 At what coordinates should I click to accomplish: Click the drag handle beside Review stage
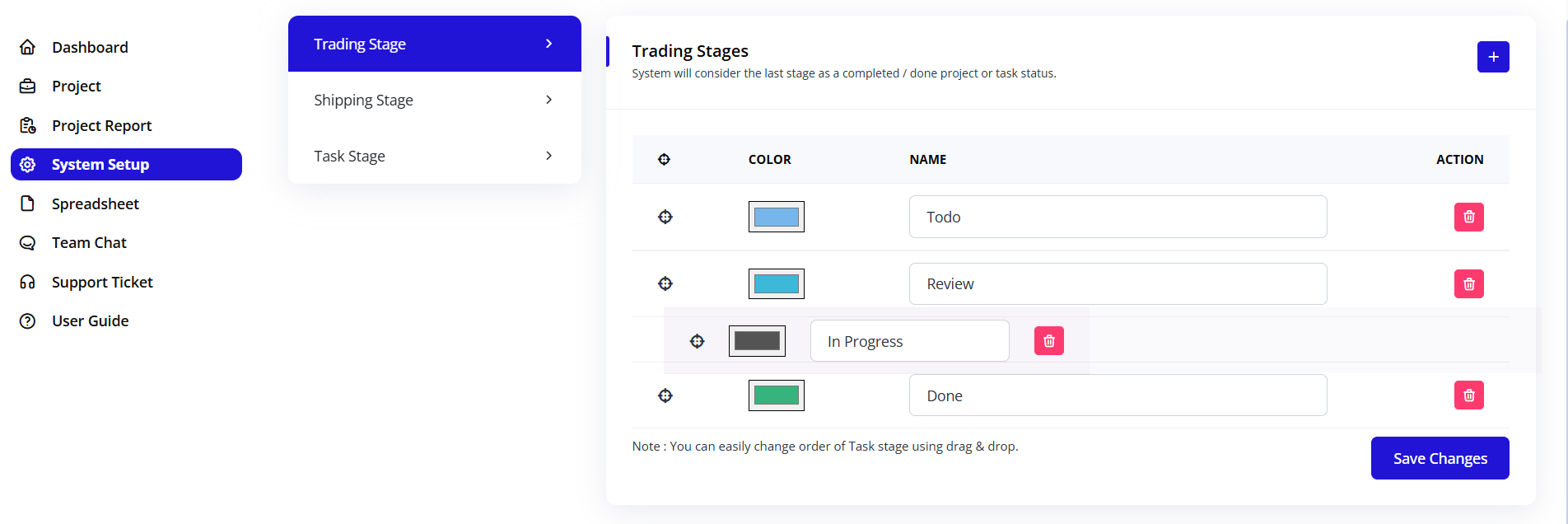pos(665,283)
